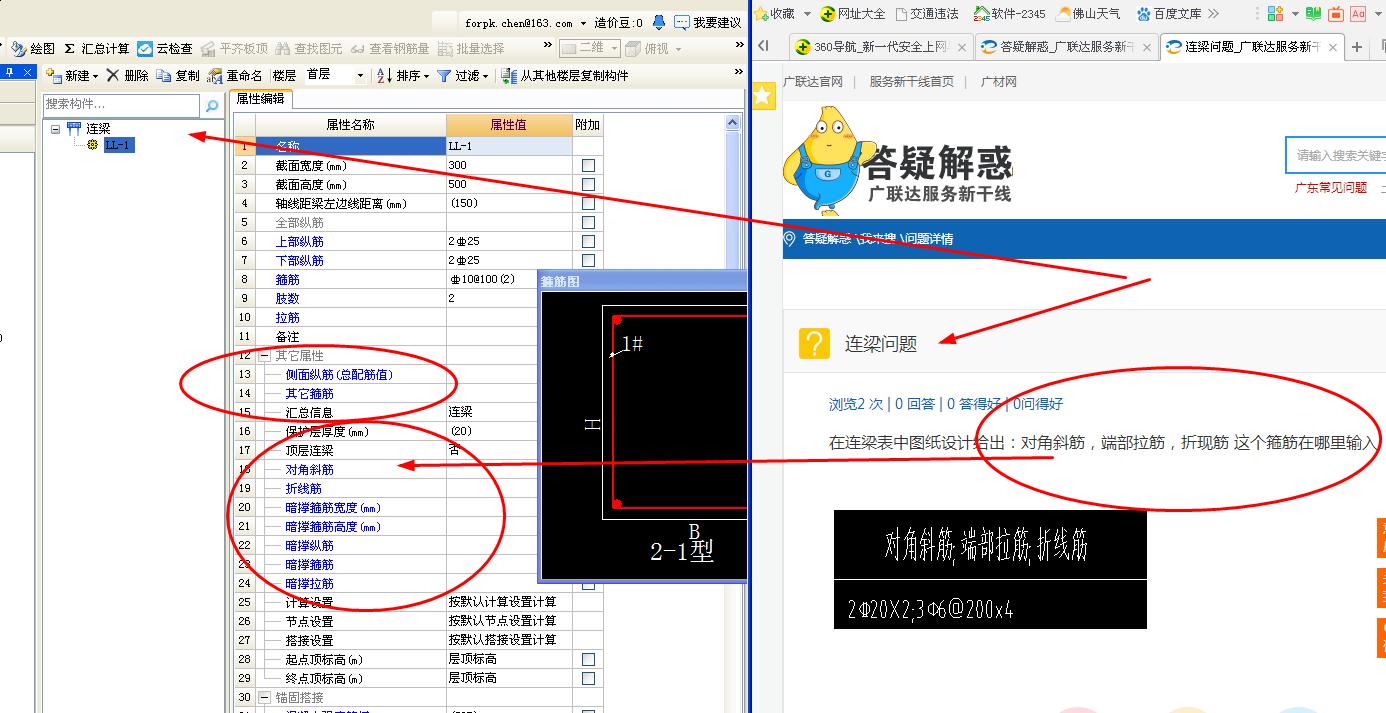The image size is (1386, 713).
Task: Open the 绘图 drawing tool
Action: click(x=33, y=49)
